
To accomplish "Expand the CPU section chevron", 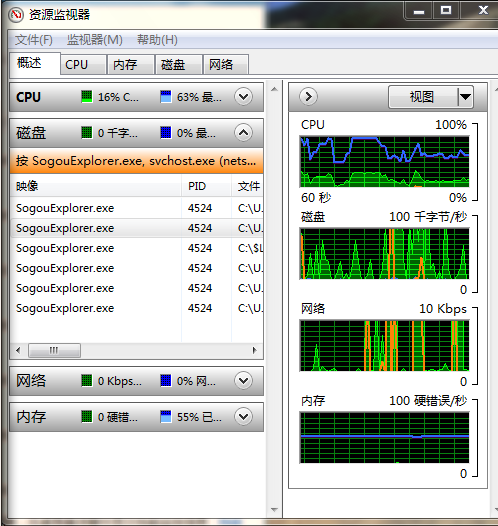I will tap(243, 97).
